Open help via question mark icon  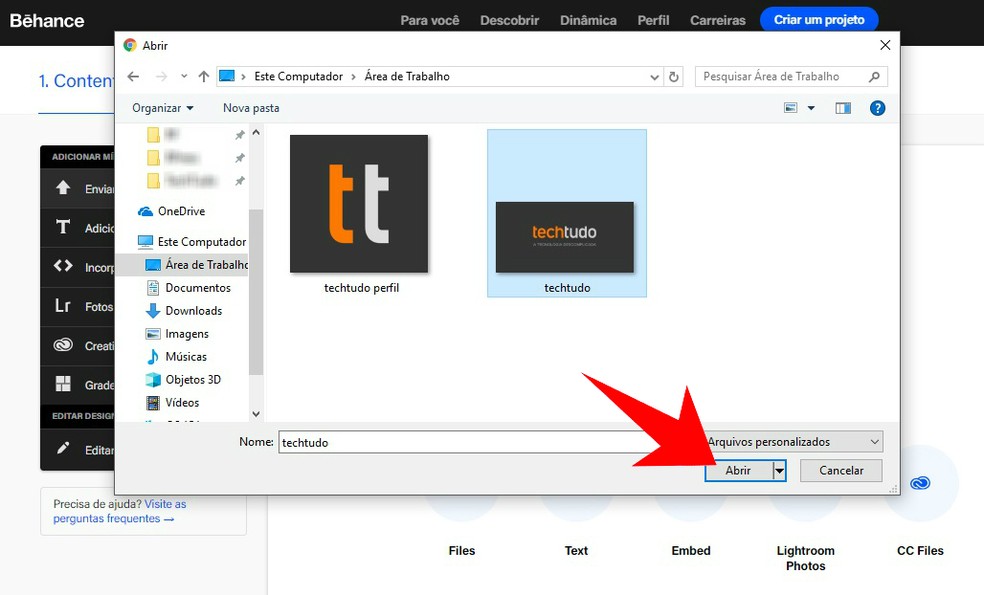tap(877, 108)
